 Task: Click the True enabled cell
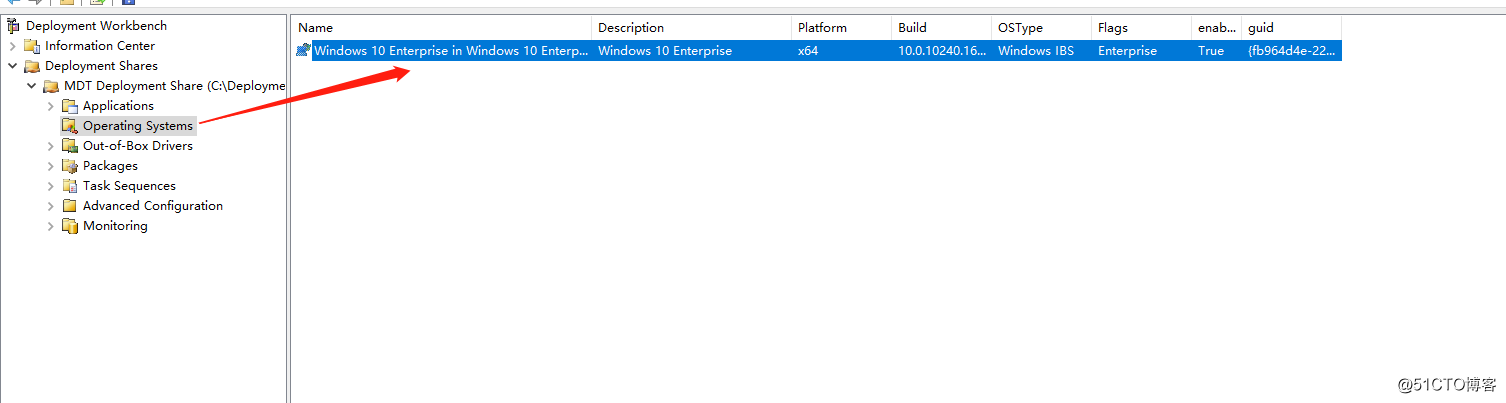coord(1211,51)
